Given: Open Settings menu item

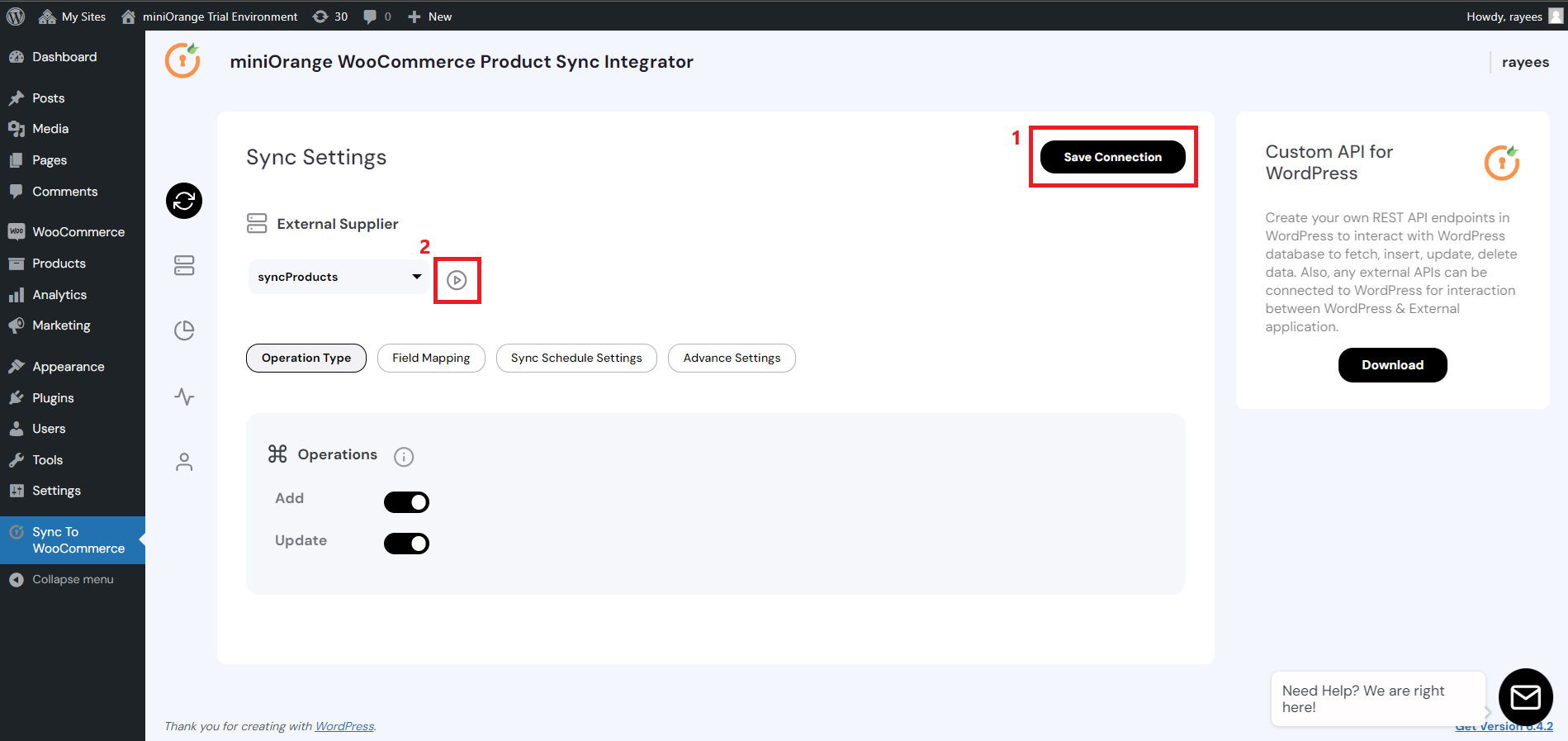Looking at the screenshot, I should click(x=73, y=491).
